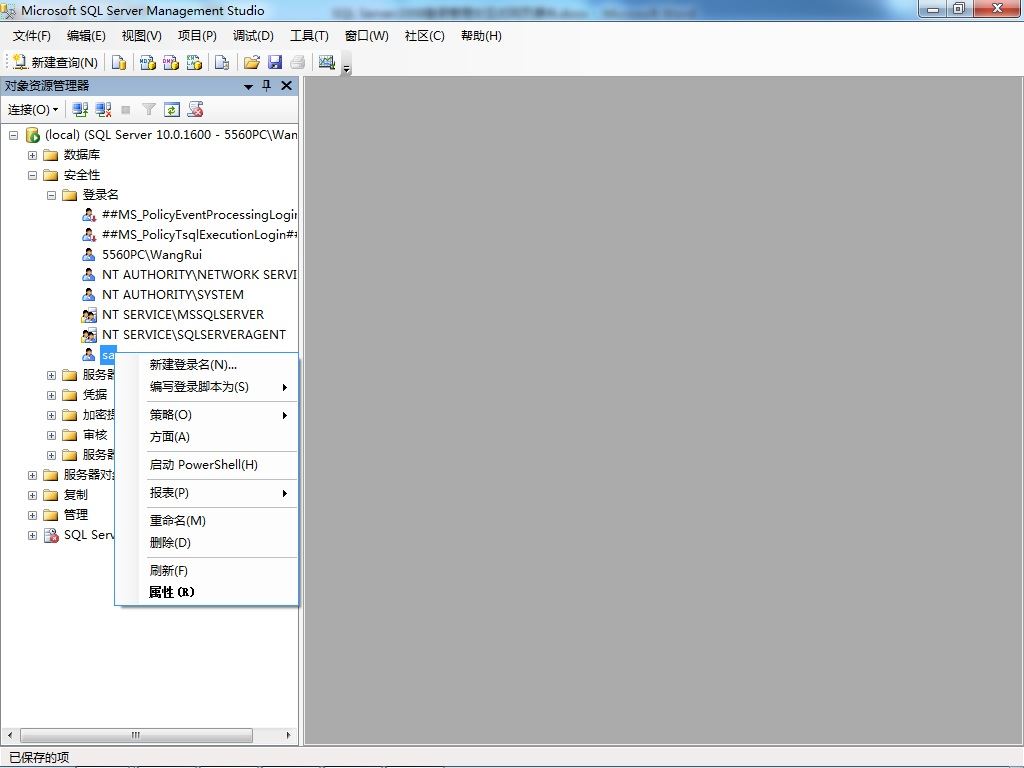Viewport: 1024px width, 768px height.
Task: Expand the 管理 folder node
Action: pyautogui.click(x=32, y=515)
